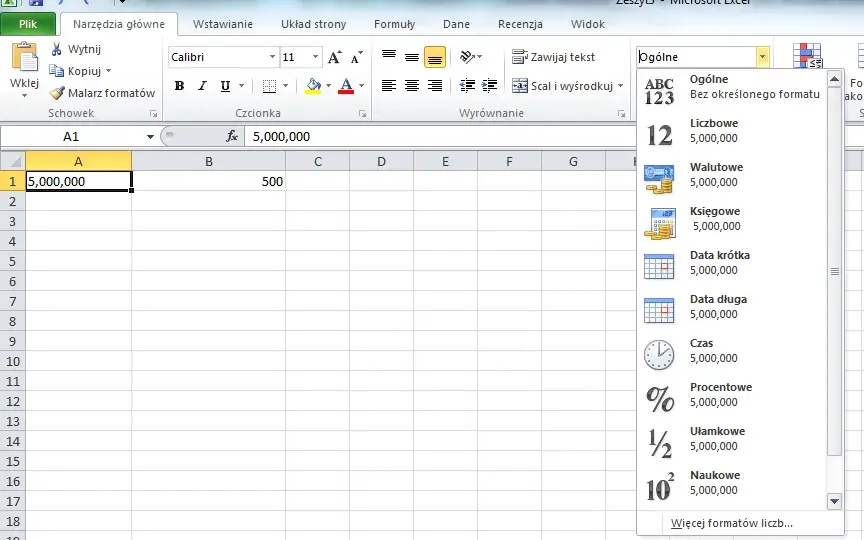Open the Plik file tab
The width and height of the screenshot is (864, 540).
point(28,24)
